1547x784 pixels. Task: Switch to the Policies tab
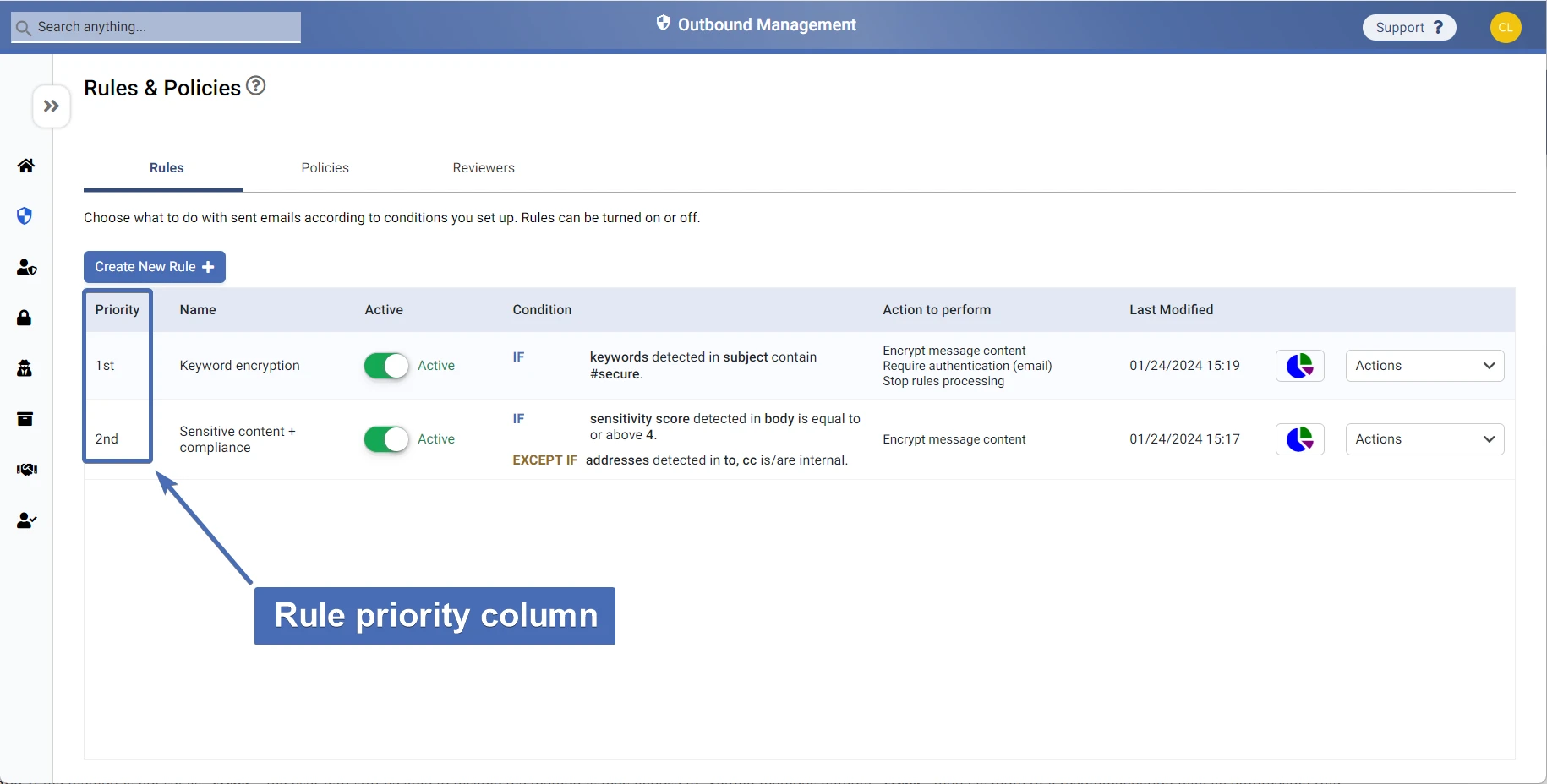[325, 168]
